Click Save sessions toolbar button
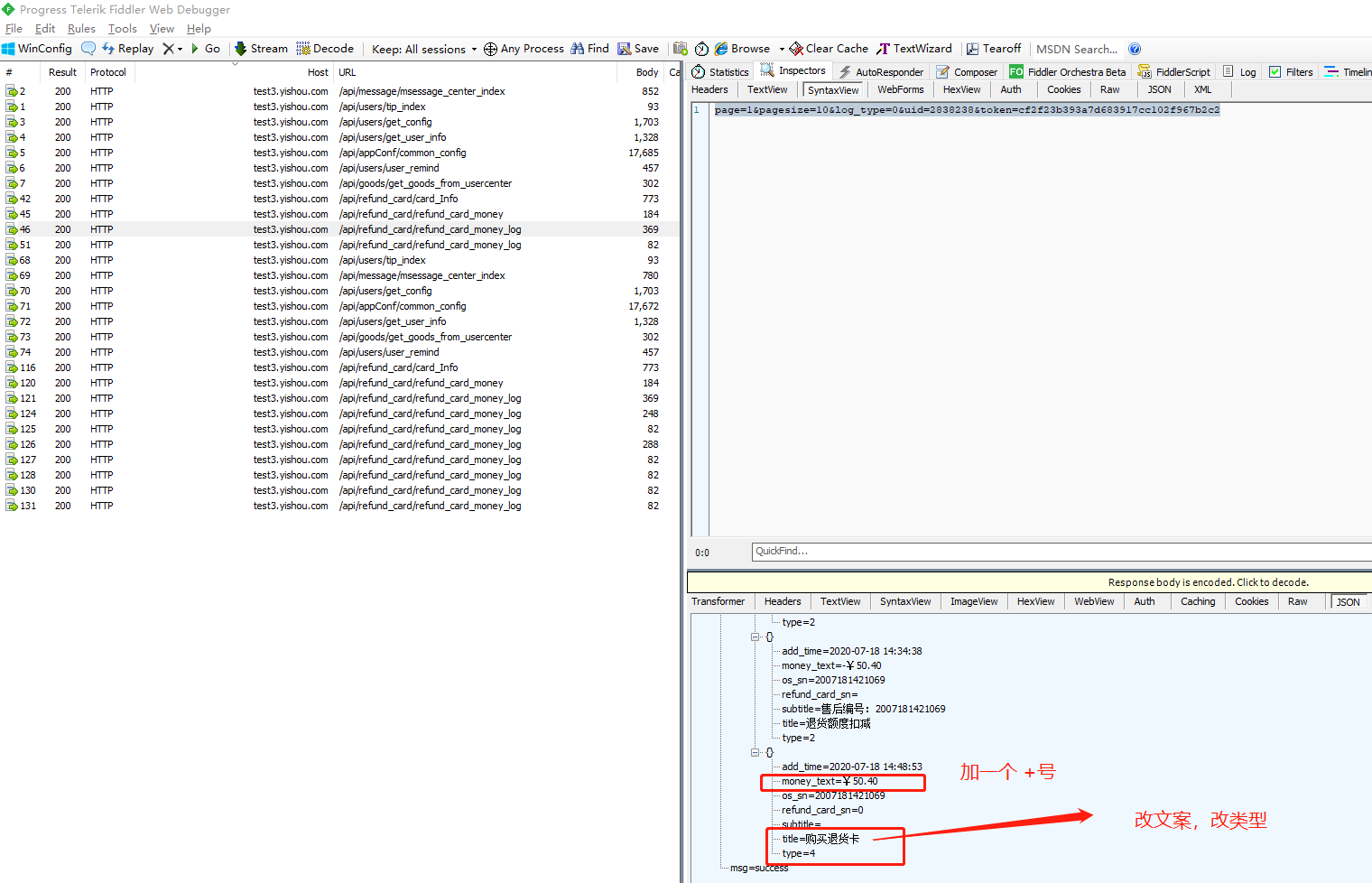The image size is (1372, 883). (638, 49)
